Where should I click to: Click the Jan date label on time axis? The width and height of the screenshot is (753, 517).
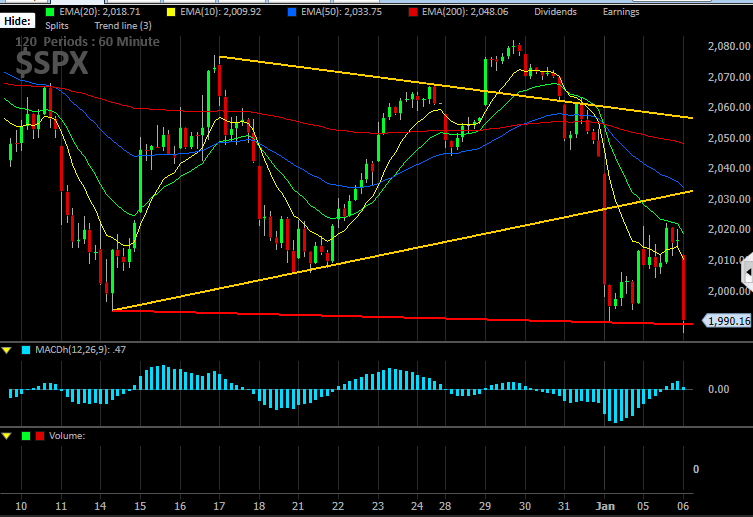(605, 506)
